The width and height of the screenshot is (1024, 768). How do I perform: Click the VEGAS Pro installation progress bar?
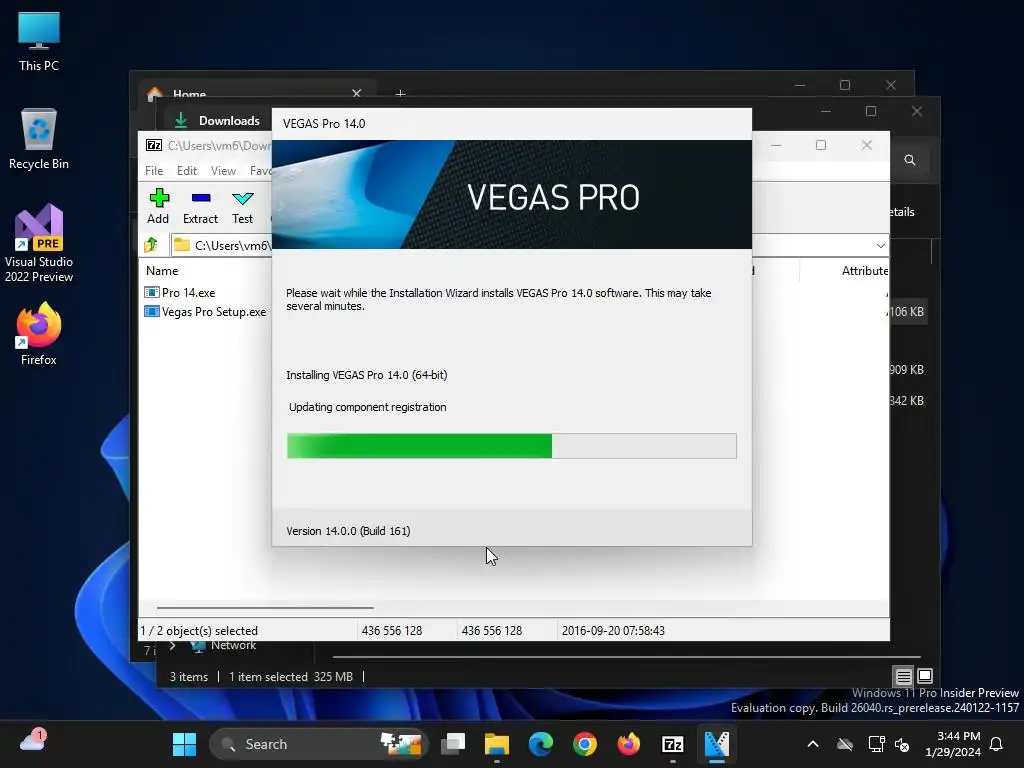click(511, 446)
